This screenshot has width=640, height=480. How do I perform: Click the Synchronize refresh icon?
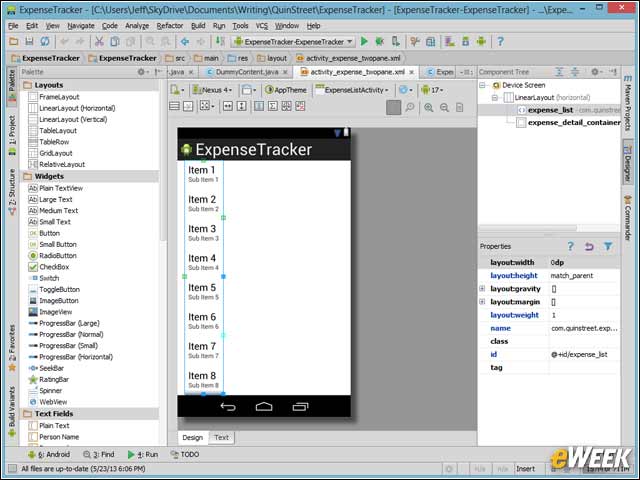coord(44,42)
